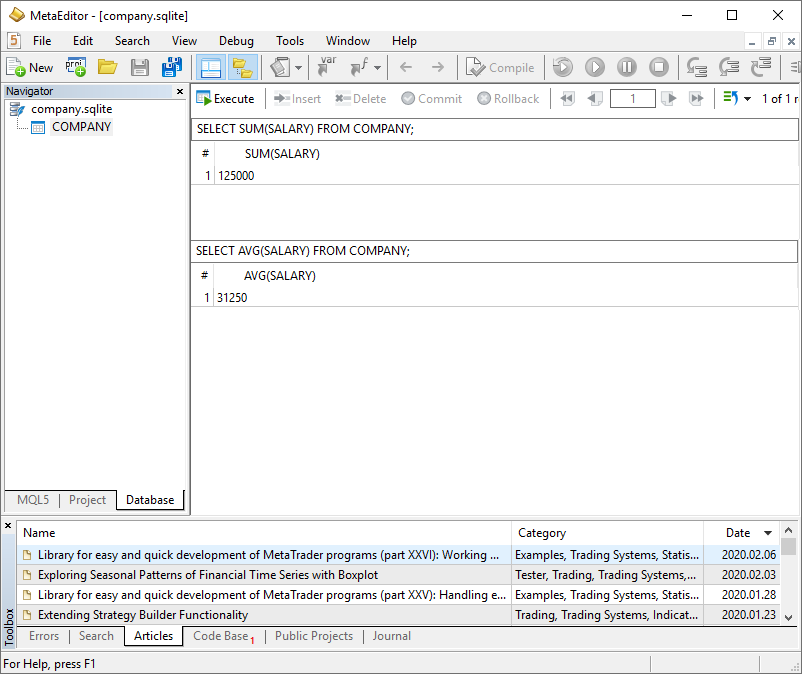802x674 pixels.
Task: Open file folder icon
Action: (x=107, y=68)
